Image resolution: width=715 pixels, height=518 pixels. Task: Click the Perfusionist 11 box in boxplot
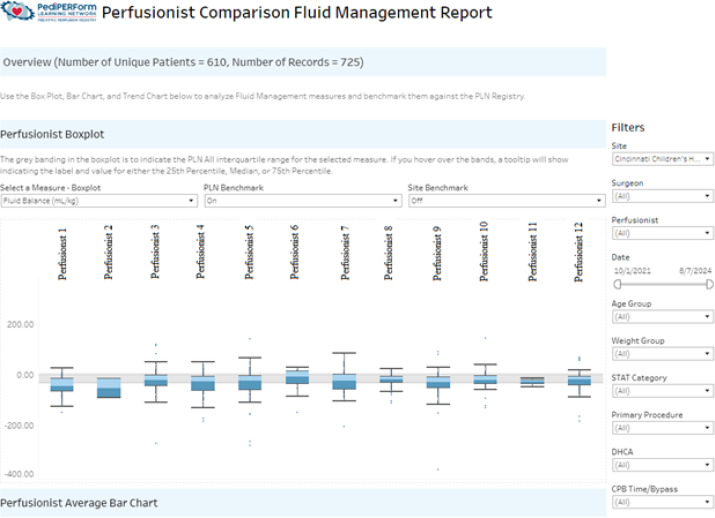[x=532, y=381]
